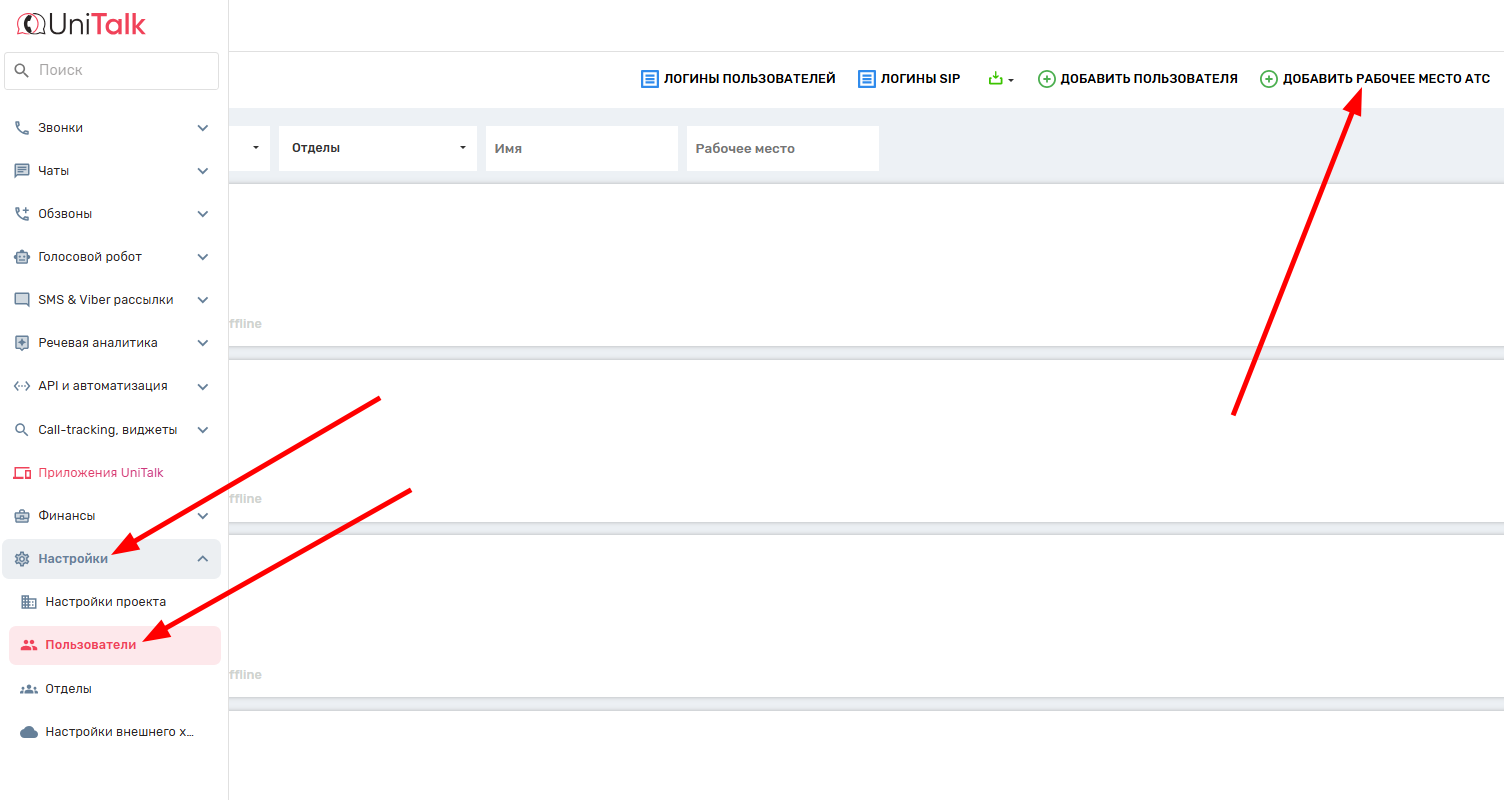The width and height of the screenshot is (1504, 800).
Task: Click the phone icon beside Звонки
Action: 22,128
